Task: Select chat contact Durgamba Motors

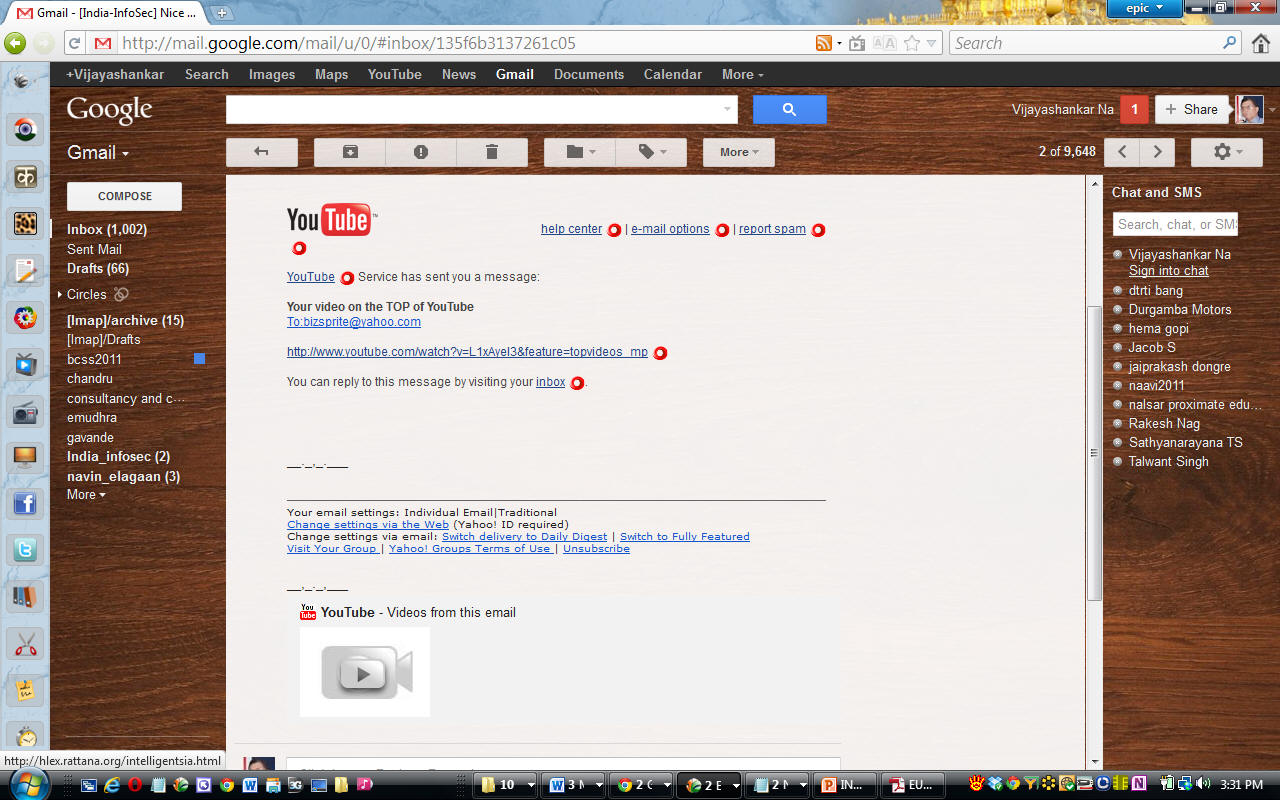Action: 1180,310
